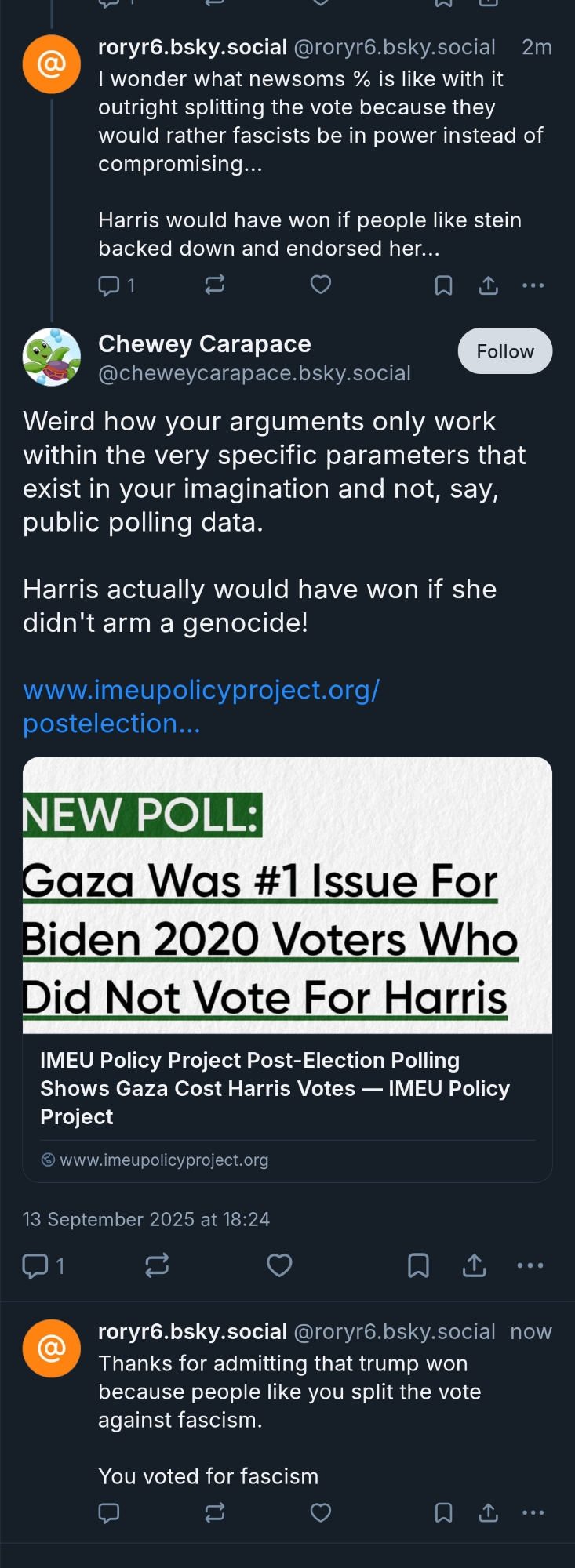
Task: Share the Chewey Carapace post
Action: point(475,1265)
